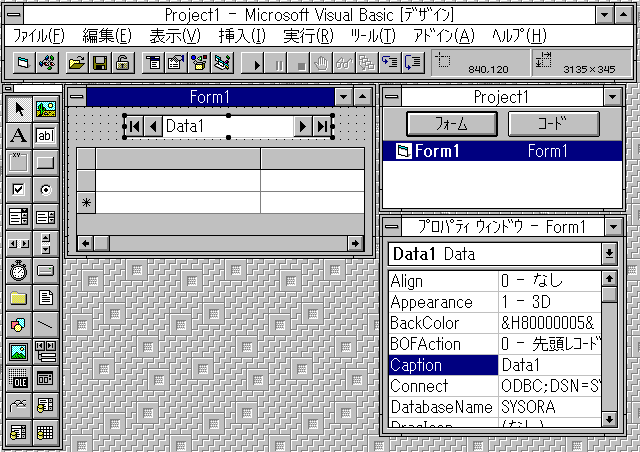Select the DirListBox folder tool
Image resolution: width=640 pixels, height=452 pixels.
pyautogui.click(x=19, y=298)
